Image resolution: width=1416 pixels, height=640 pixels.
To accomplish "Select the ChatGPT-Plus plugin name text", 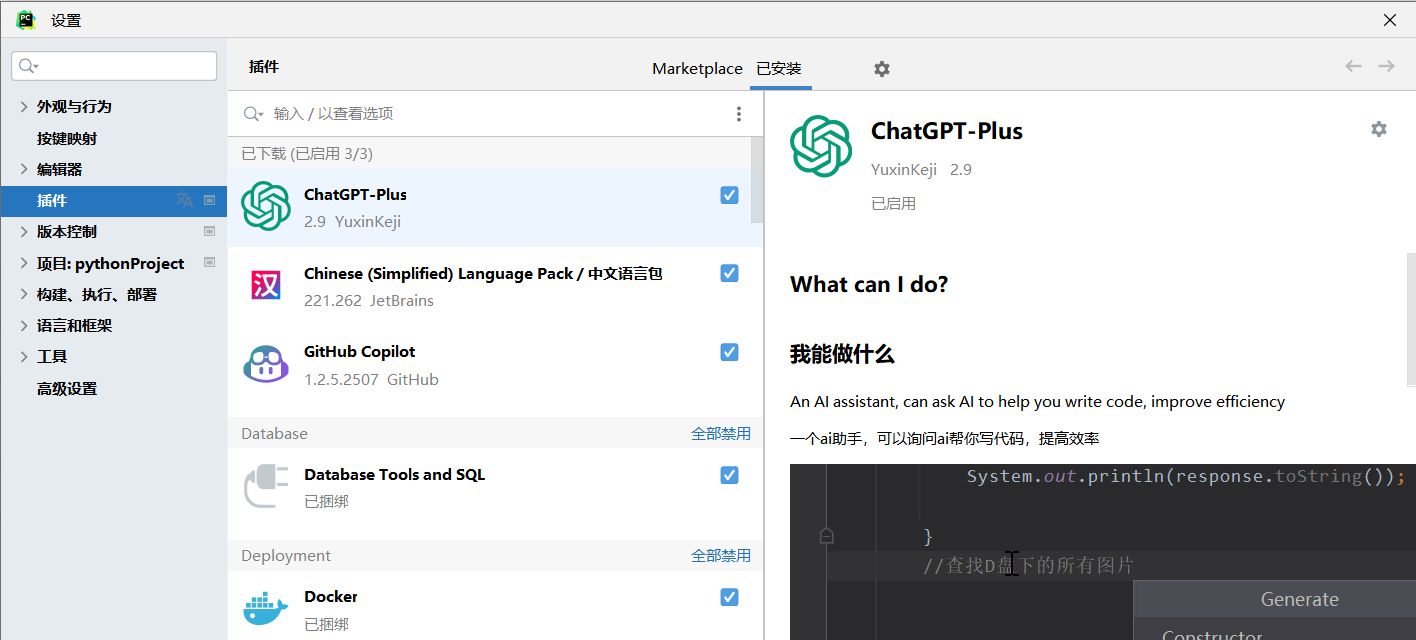I will coord(355,194).
